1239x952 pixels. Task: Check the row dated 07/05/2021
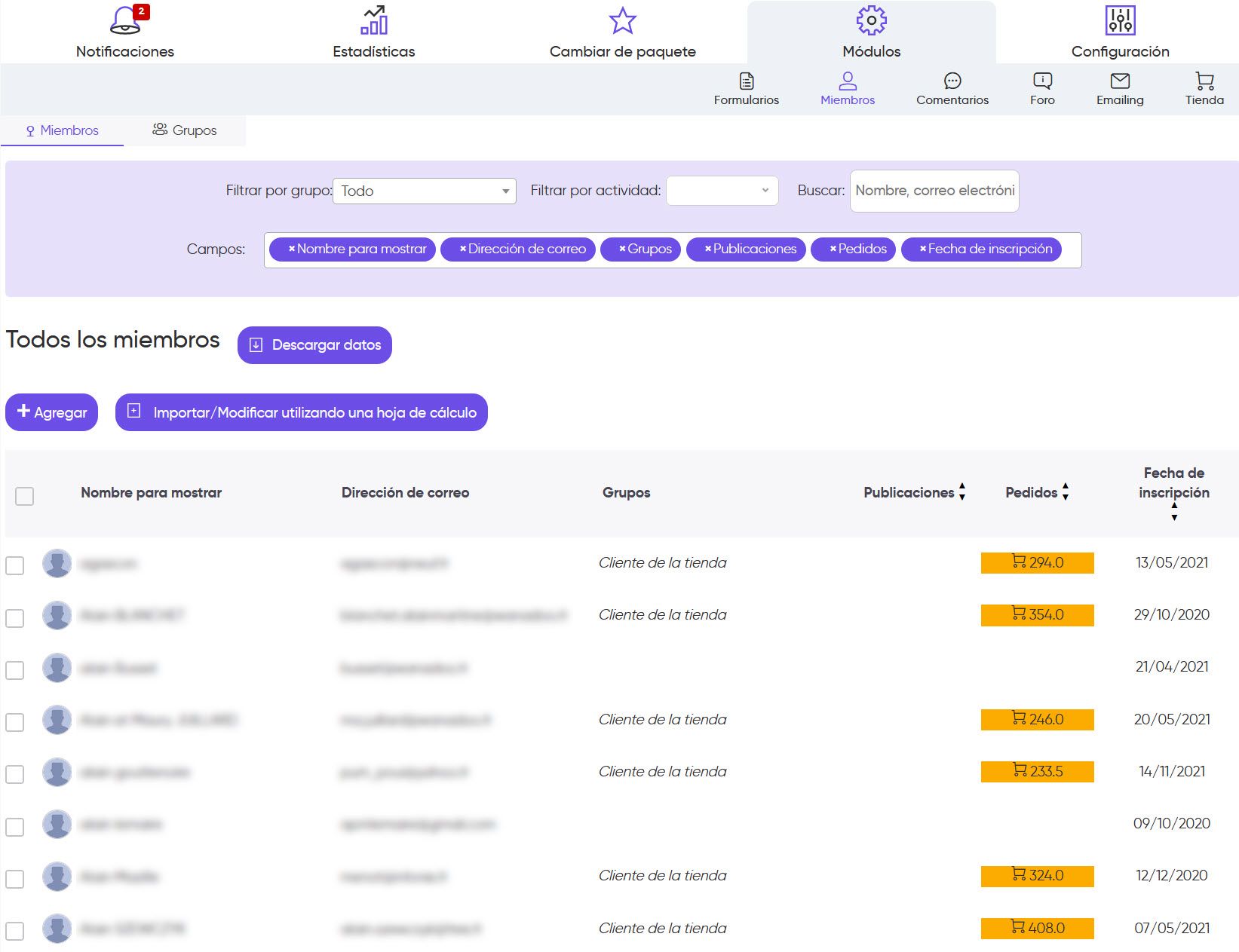15,931
